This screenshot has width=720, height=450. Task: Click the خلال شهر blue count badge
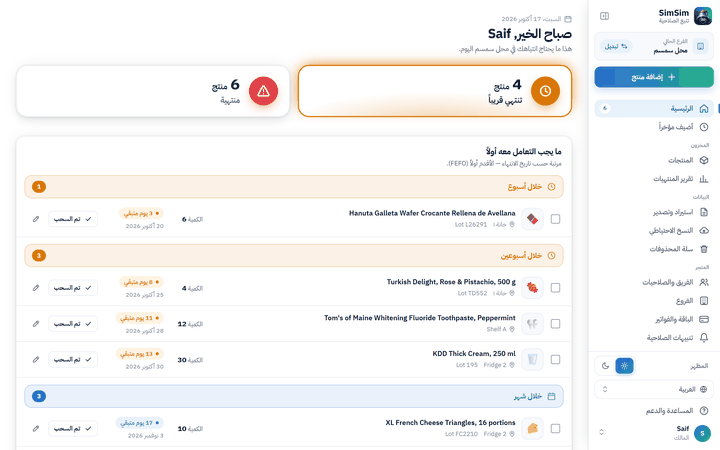point(39,396)
